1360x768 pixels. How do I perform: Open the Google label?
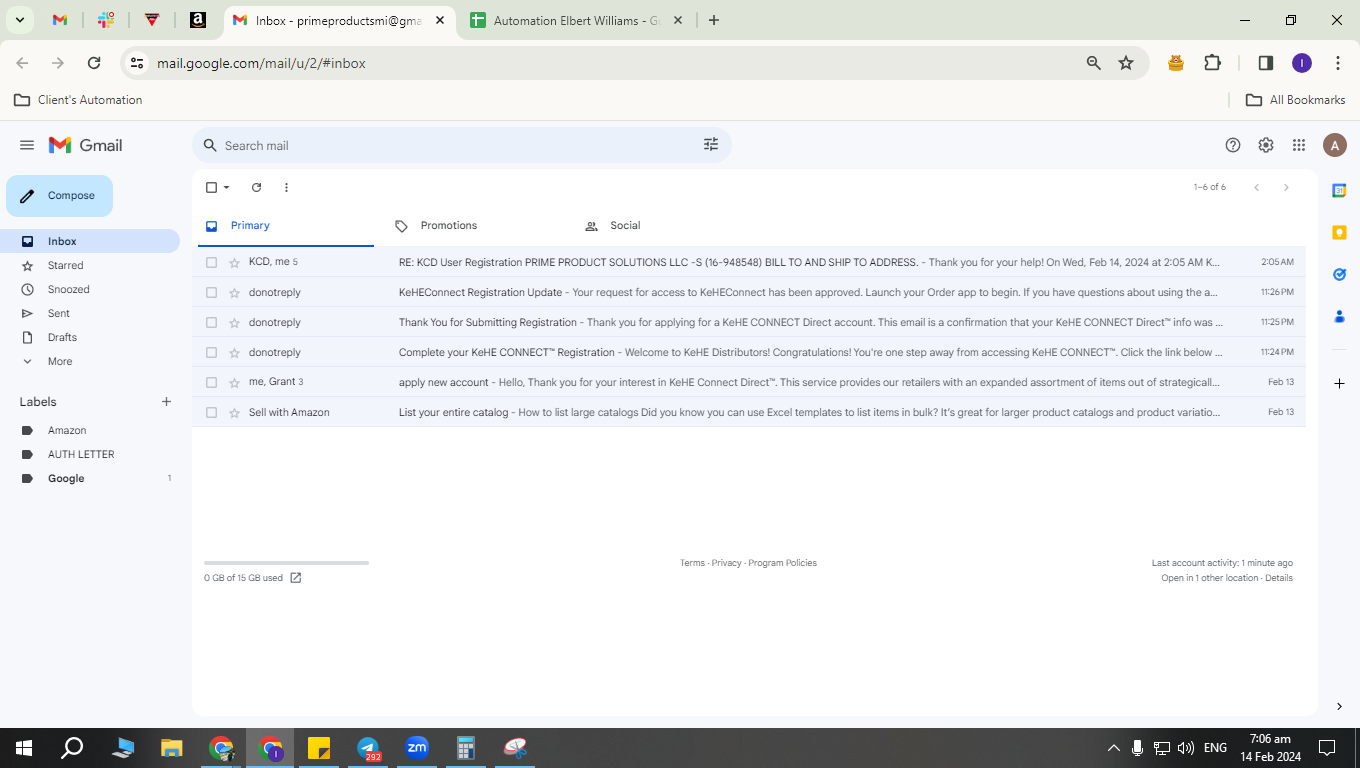pyautogui.click(x=66, y=478)
